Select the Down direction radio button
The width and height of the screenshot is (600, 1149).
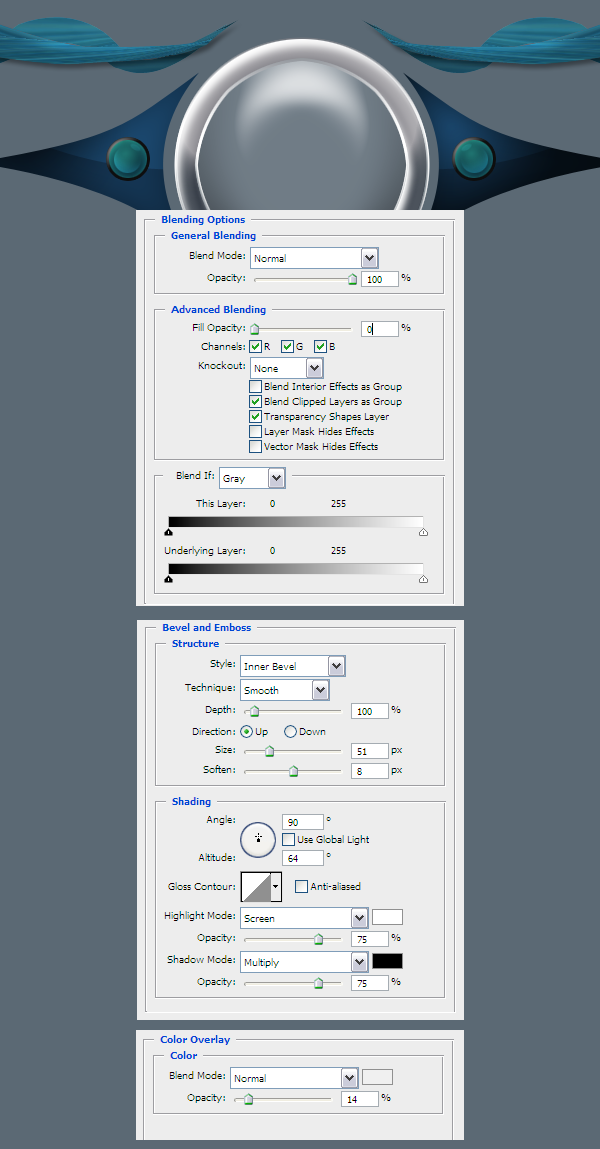[290, 731]
